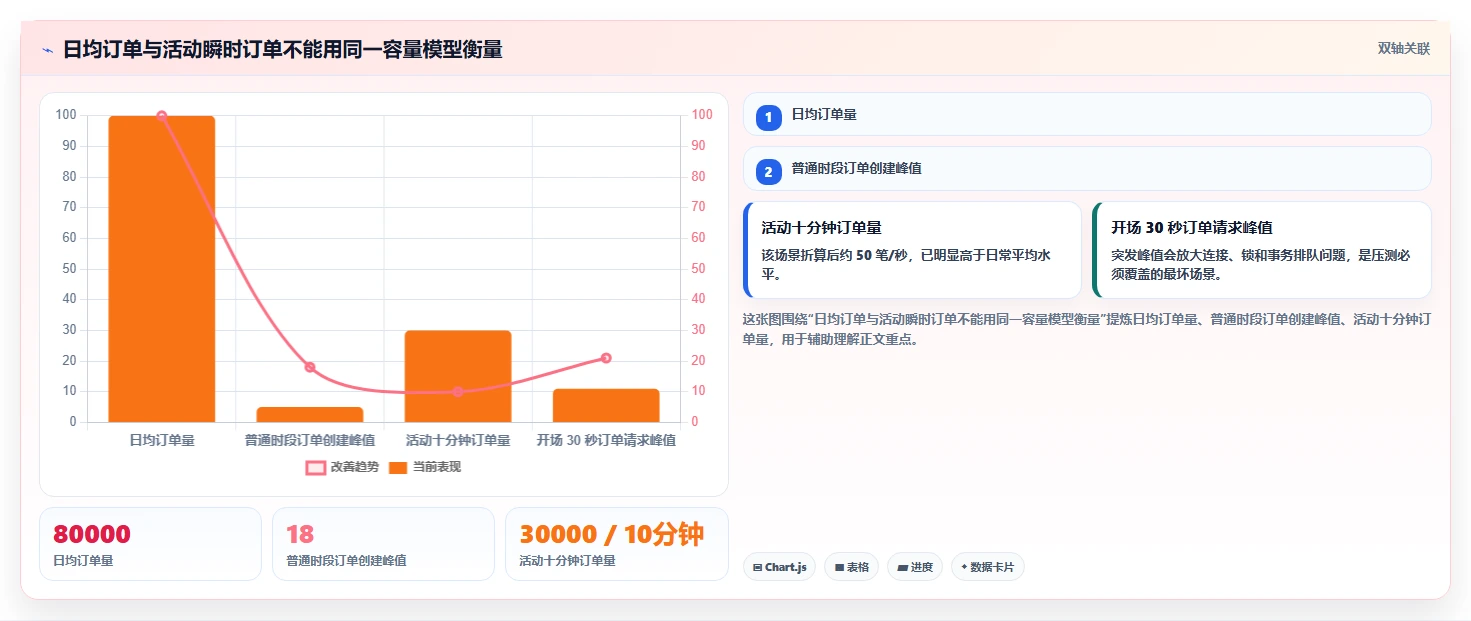
Task: Click the x-axis label 开场 30 秒订单请求峰值
Action: point(606,440)
